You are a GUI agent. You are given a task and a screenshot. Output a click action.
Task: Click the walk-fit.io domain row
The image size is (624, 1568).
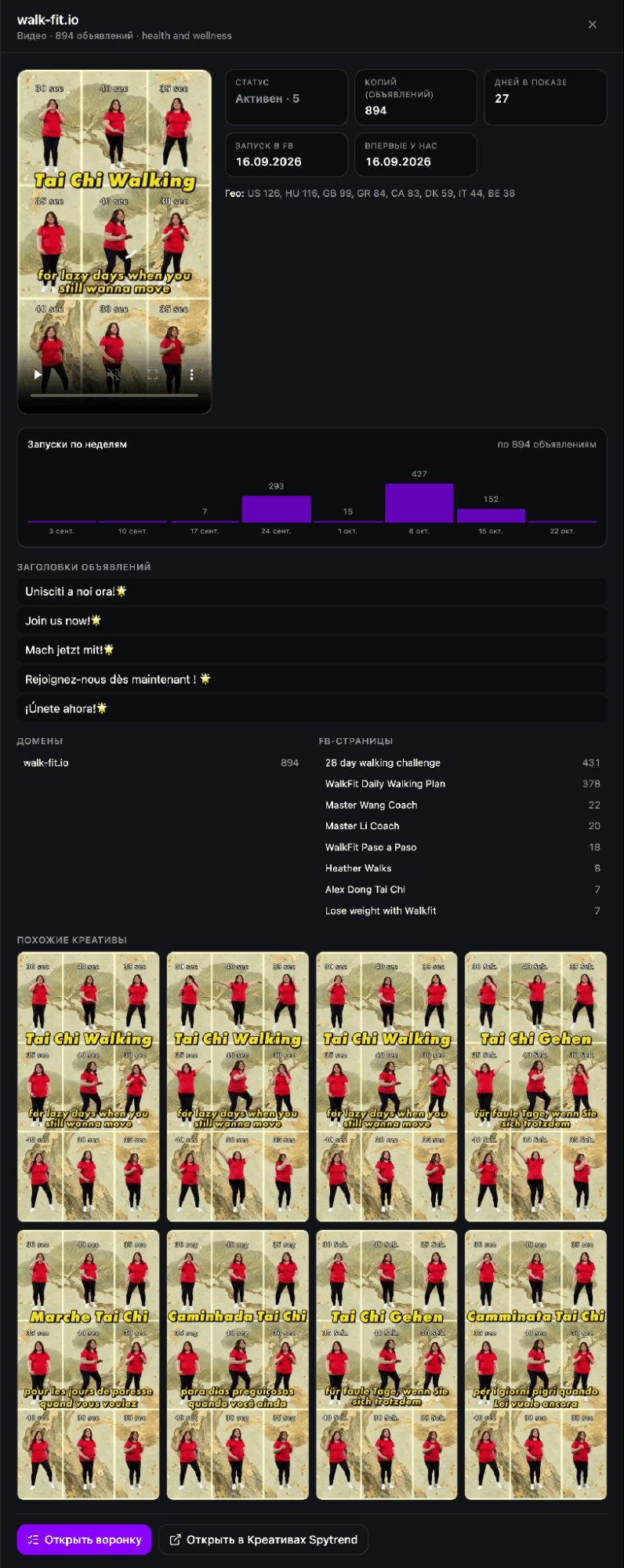pos(161,762)
